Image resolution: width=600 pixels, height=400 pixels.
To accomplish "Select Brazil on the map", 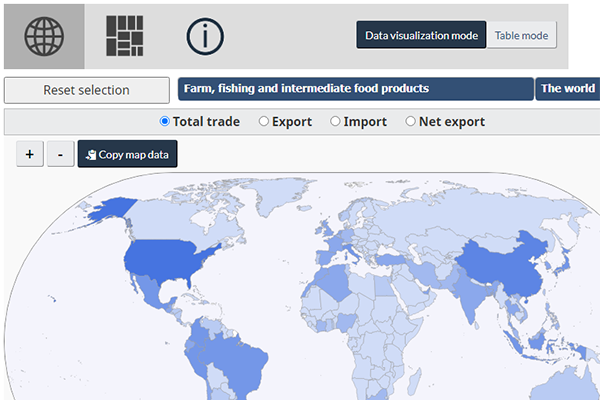I will (x=235, y=360).
